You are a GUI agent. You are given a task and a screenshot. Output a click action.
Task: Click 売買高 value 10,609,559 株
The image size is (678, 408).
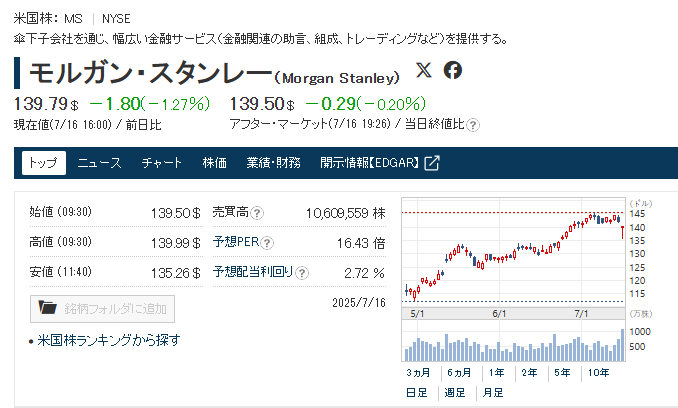coord(345,214)
